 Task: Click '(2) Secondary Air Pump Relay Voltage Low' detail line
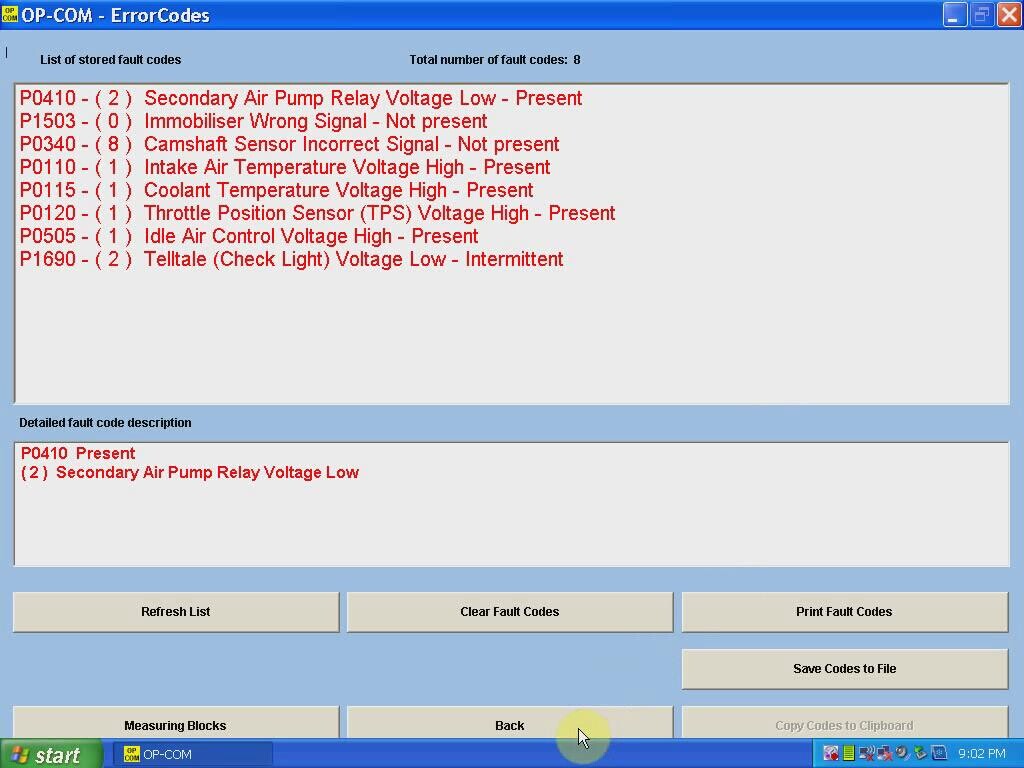[189, 472]
